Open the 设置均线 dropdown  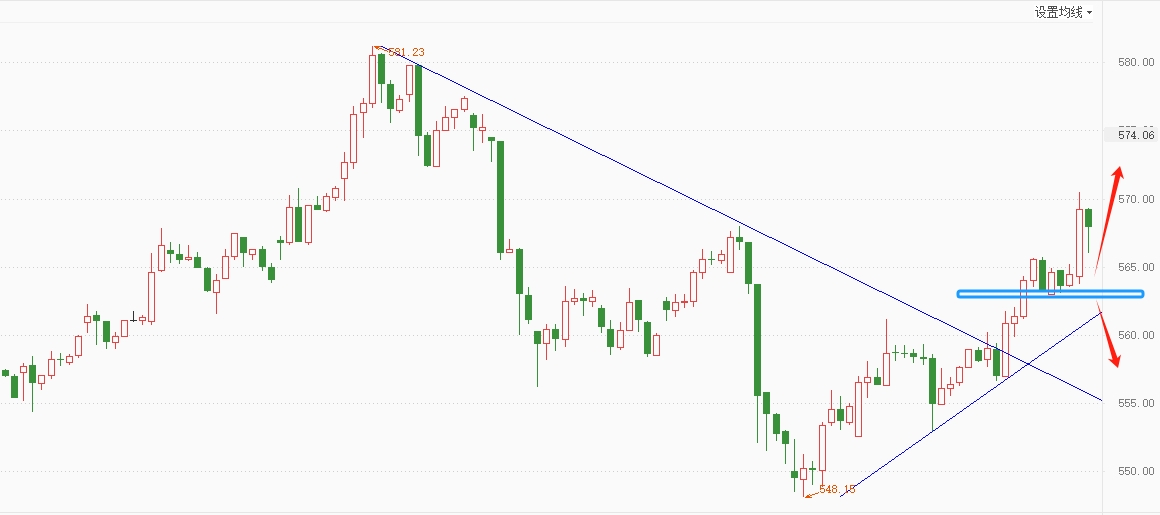tap(1063, 13)
